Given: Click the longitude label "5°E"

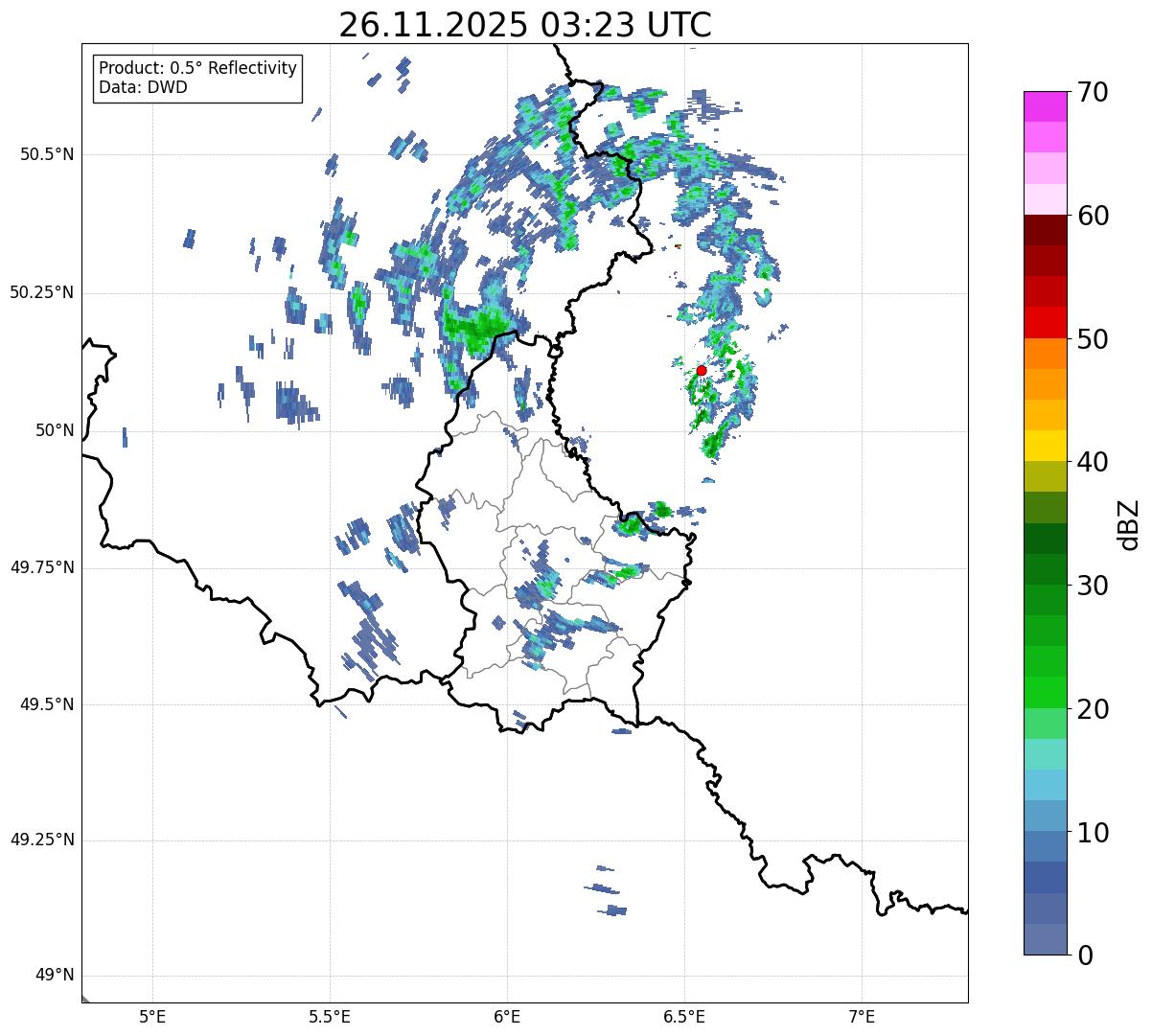Looking at the screenshot, I should [153, 1016].
